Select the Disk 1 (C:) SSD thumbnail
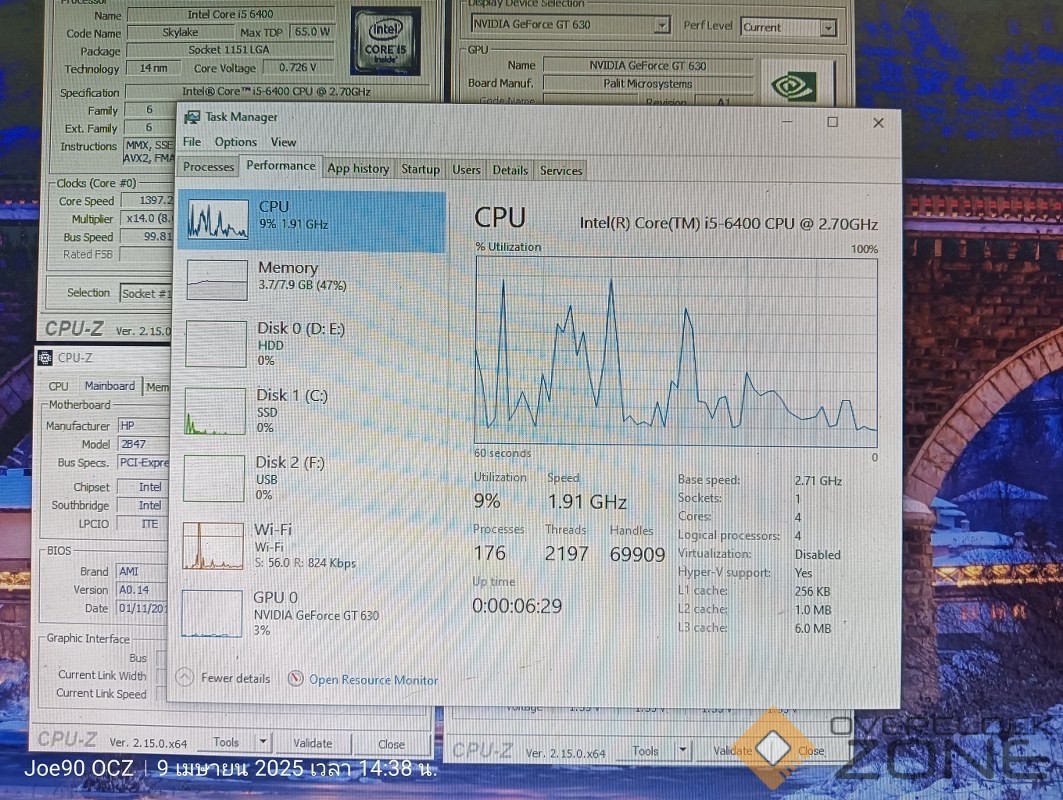 tap(215, 411)
